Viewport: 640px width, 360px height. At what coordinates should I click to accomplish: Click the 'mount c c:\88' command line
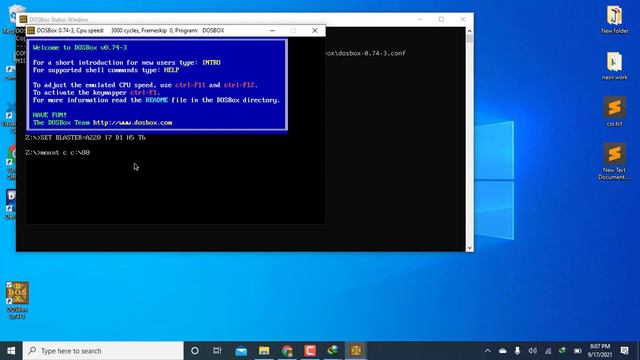tap(57, 153)
